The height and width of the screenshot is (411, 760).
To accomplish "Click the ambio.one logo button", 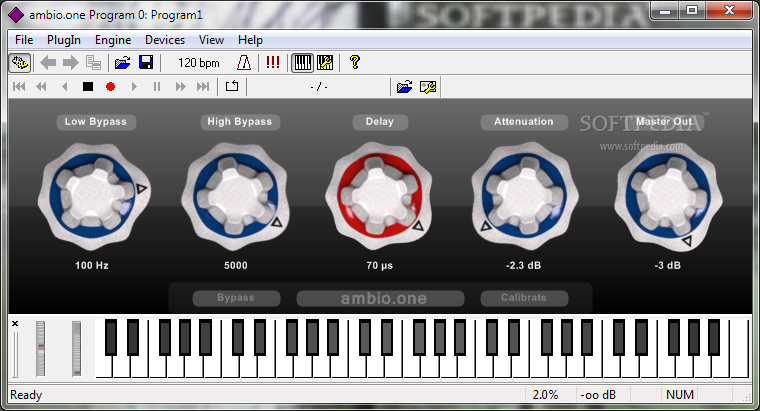I will coord(380,299).
